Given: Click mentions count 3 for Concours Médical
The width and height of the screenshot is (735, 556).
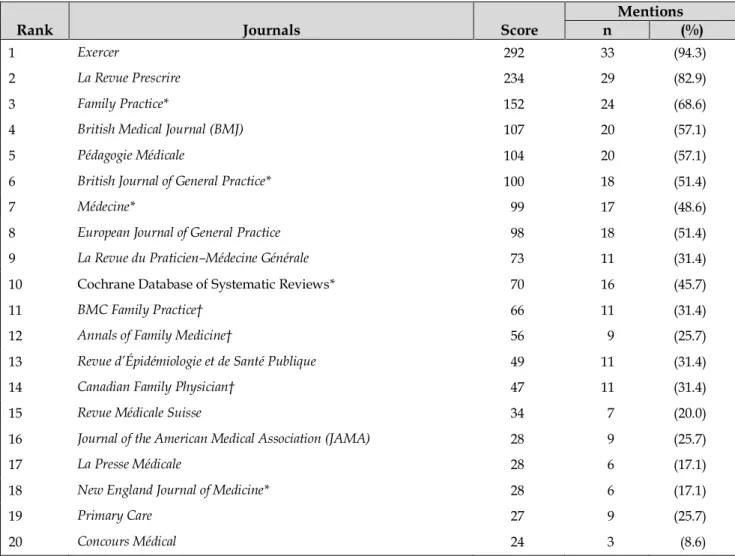Looking at the screenshot, I should click(610, 542).
